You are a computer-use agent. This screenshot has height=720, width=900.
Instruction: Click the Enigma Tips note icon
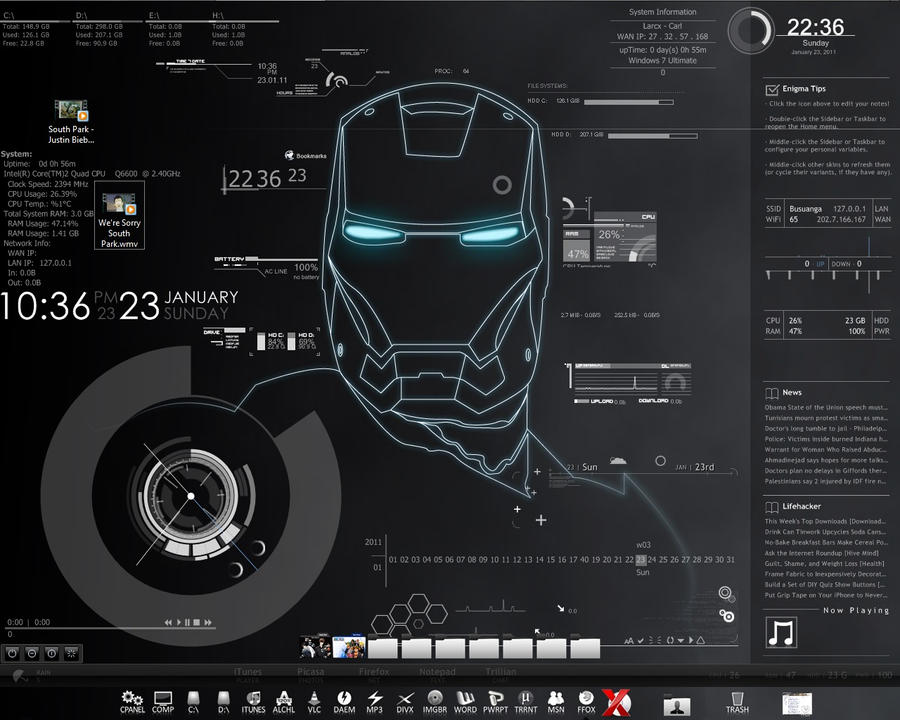pos(772,90)
